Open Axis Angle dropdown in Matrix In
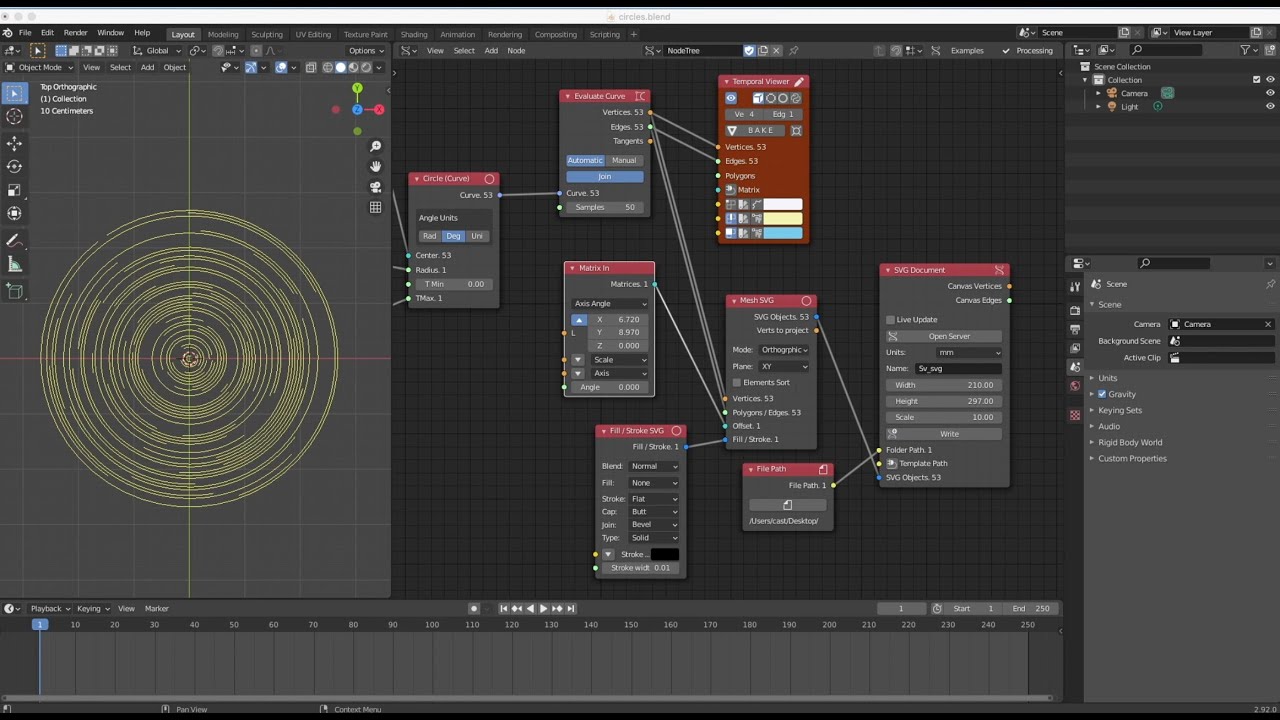The height and width of the screenshot is (720, 1280). [x=610, y=303]
